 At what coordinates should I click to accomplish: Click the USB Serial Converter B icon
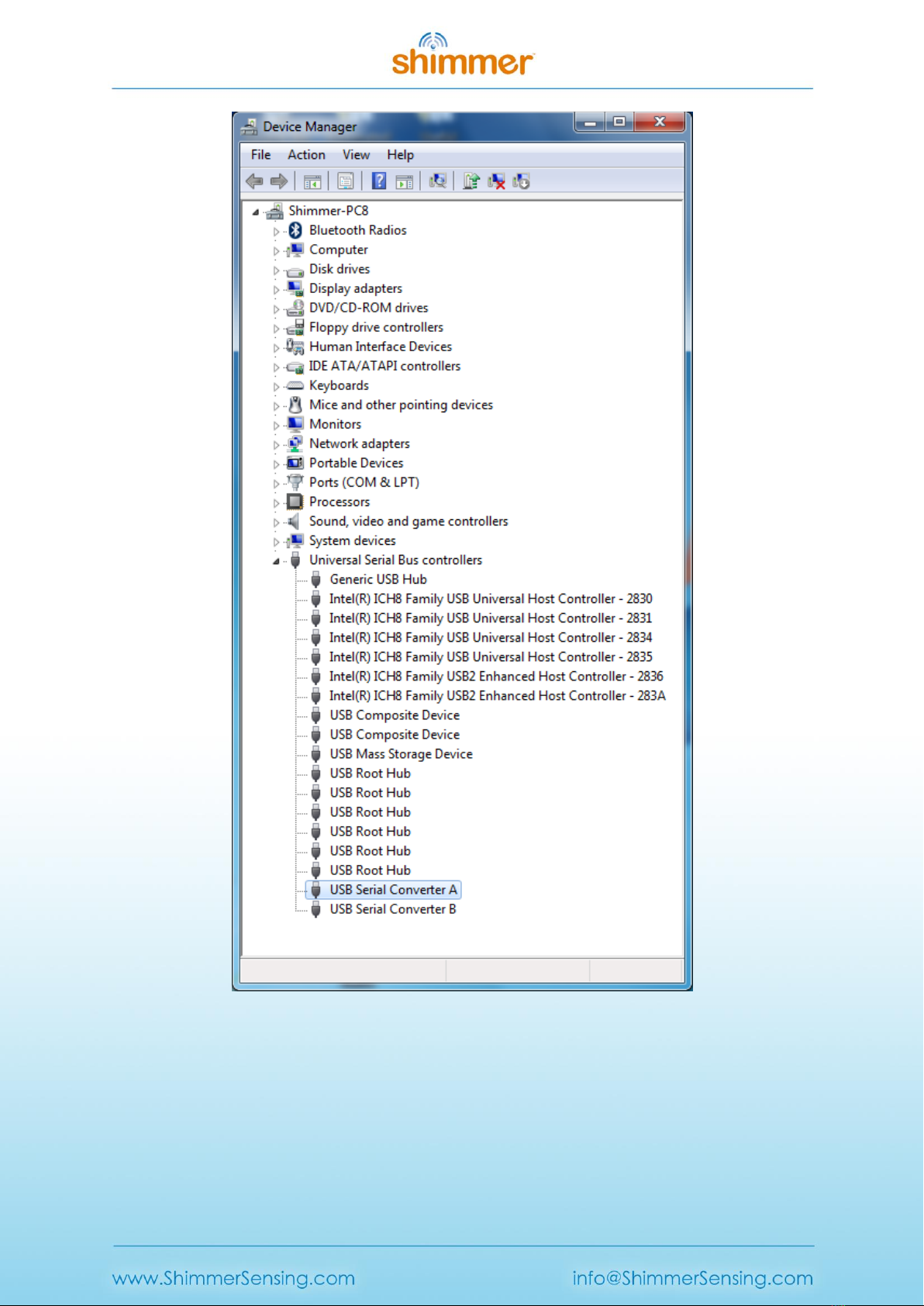[x=315, y=909]
